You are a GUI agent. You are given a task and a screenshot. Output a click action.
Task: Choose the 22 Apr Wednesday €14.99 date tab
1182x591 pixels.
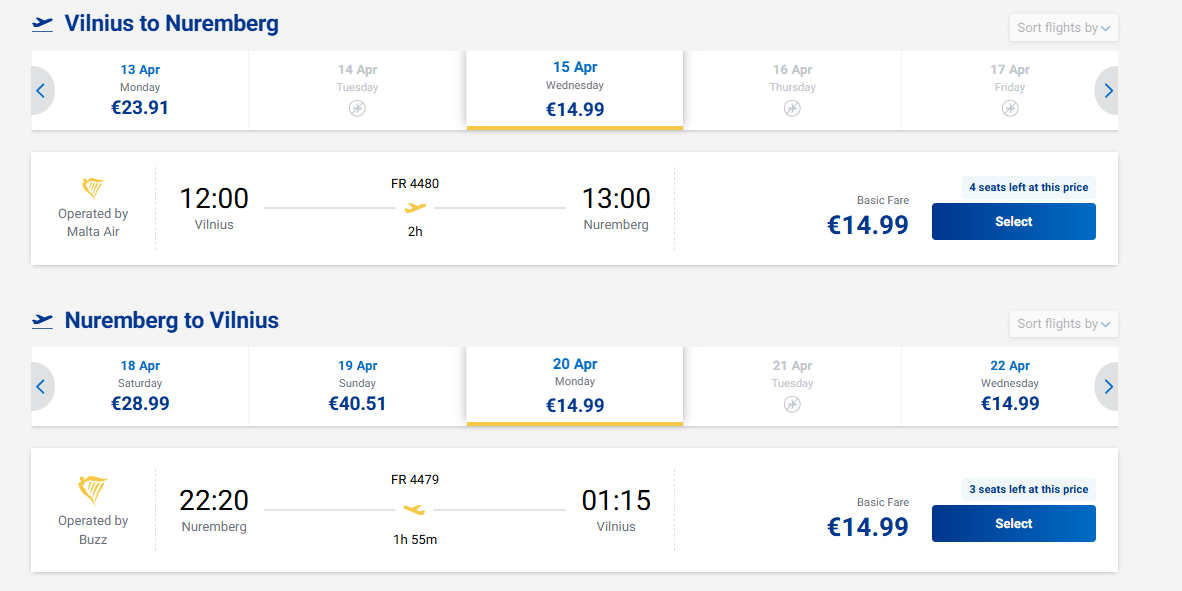pos(1009,386)
